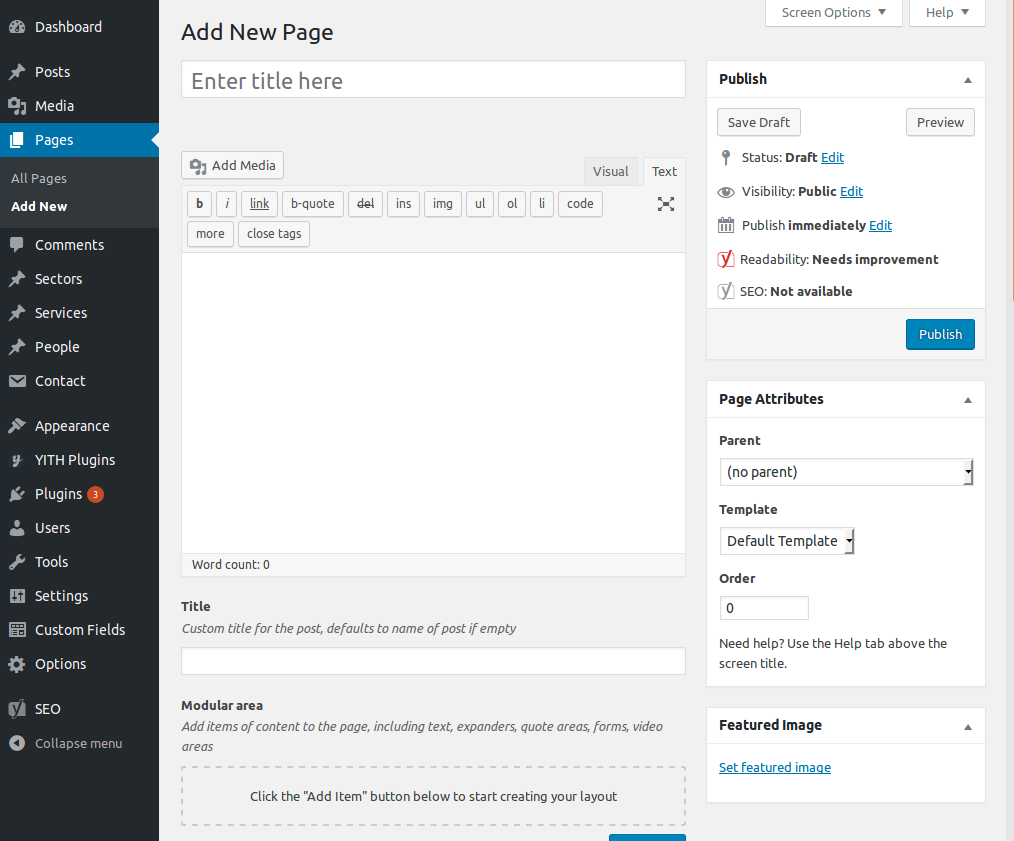
Task: Collapse the Publish panel with its arrow
Action: click(967, 80)
